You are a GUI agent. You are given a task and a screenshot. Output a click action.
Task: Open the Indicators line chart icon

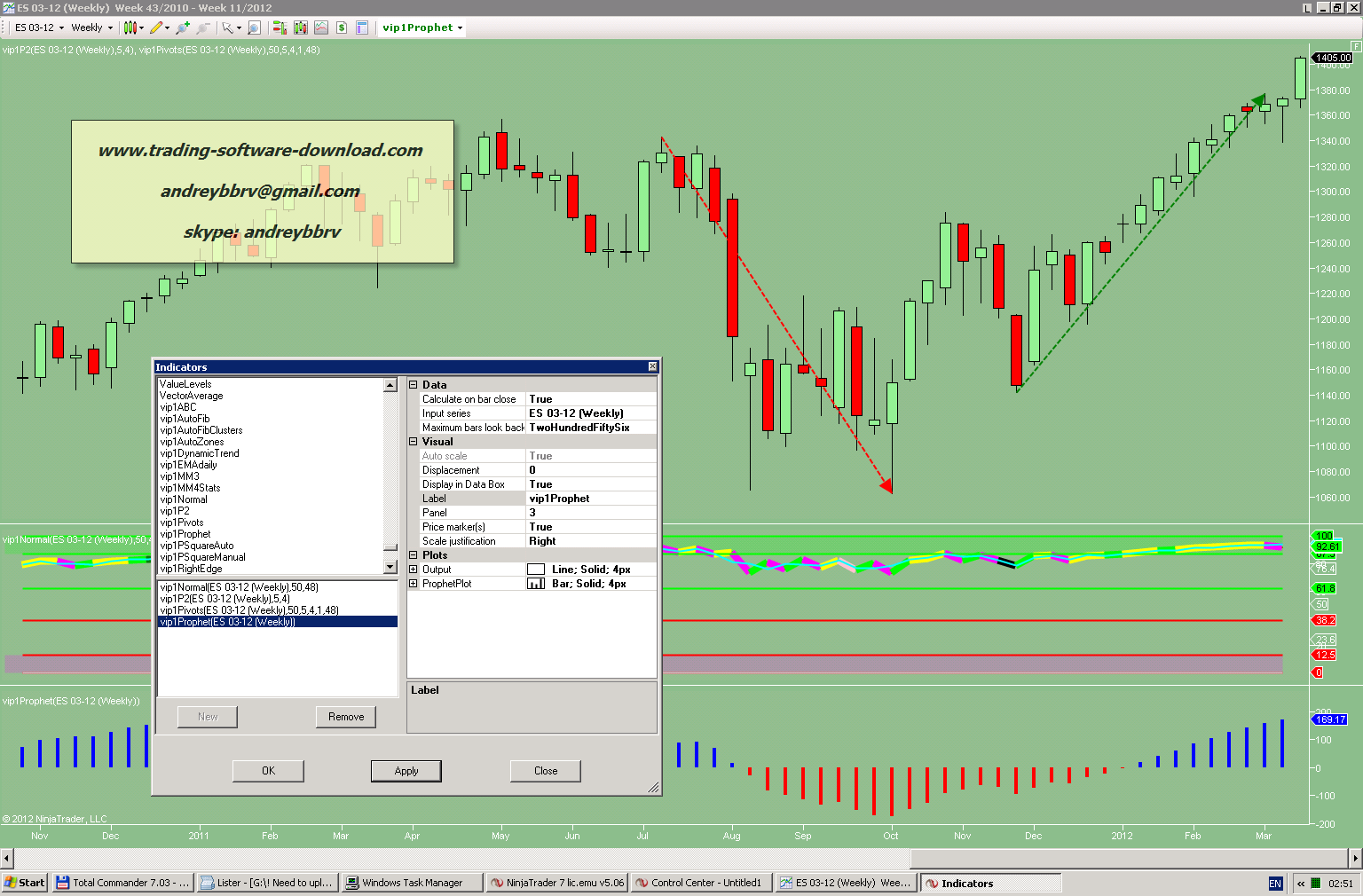click(321, 28)
